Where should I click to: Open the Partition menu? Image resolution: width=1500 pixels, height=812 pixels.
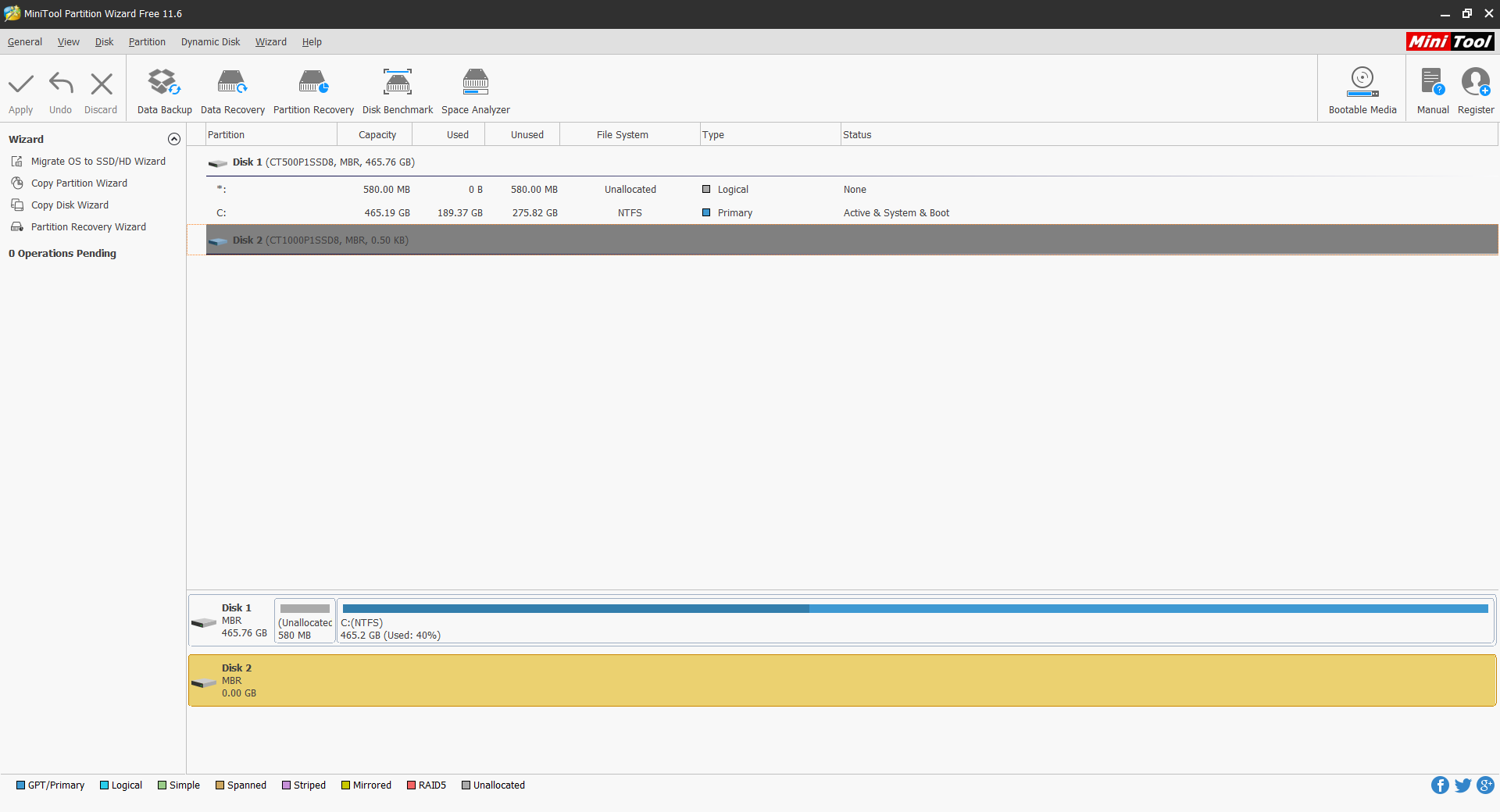pyautogui.click(x=147, y=42)
